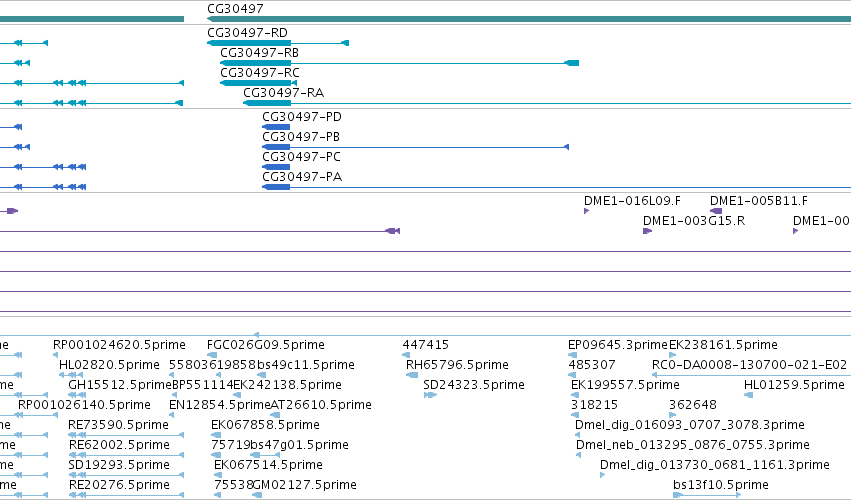This screenshot has width=851, height=500.
Task: Select the DME1-005B11.F purple glyph
Action: point(716,211)
